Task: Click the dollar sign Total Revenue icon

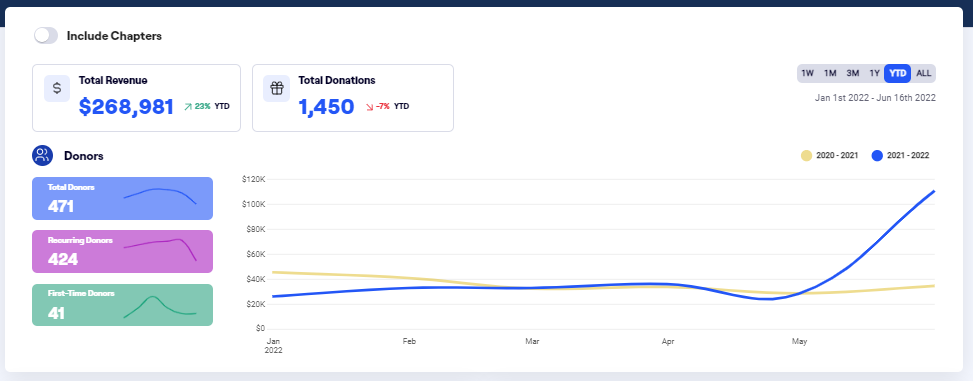Action: tap(56, 89)
